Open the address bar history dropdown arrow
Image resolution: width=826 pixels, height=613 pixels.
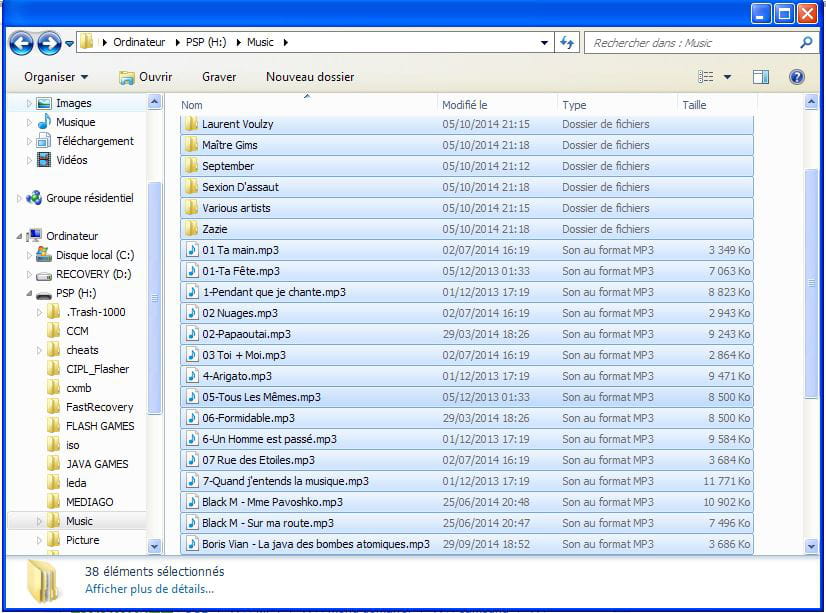pyautogui.click(x=545, y=43)
